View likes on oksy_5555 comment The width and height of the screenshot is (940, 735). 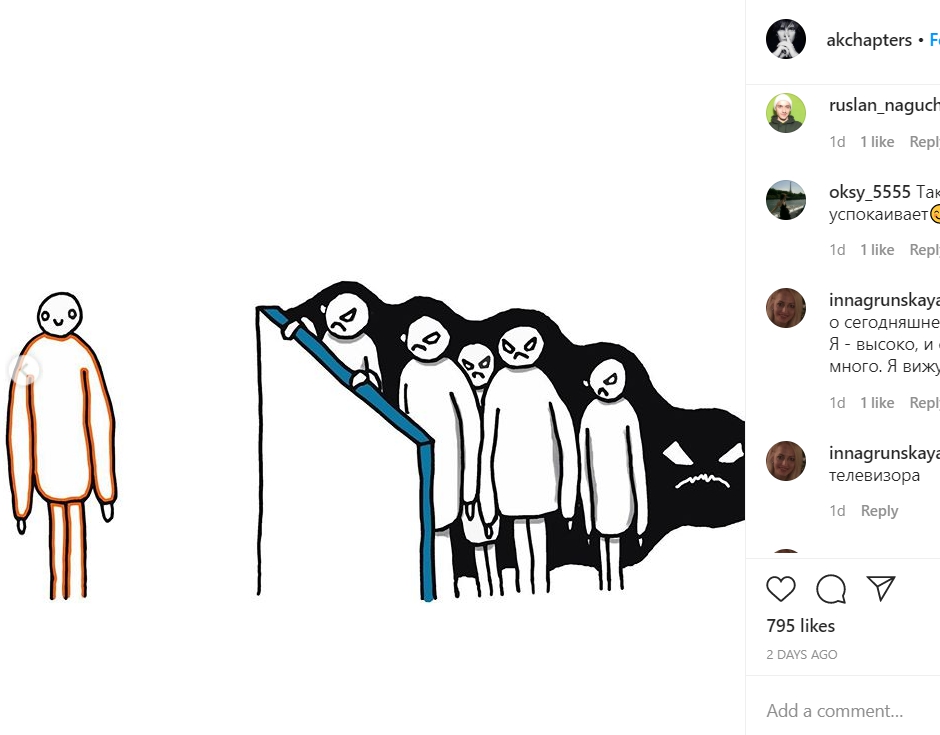click(877, 250)
